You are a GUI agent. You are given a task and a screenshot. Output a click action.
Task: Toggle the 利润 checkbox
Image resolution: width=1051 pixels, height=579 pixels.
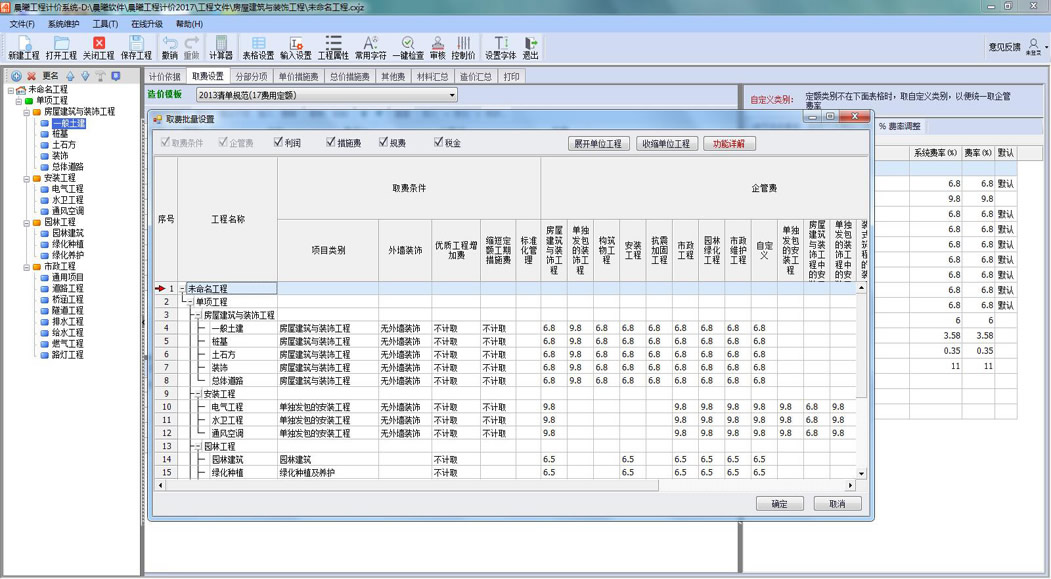[x=279, y=143]
